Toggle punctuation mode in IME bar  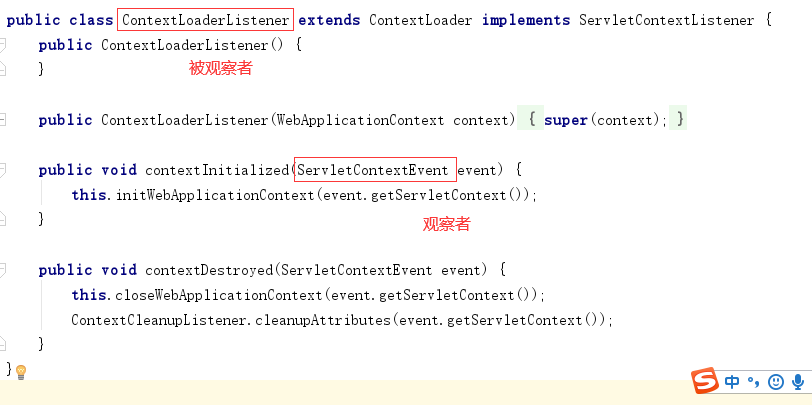click(753, 382)
